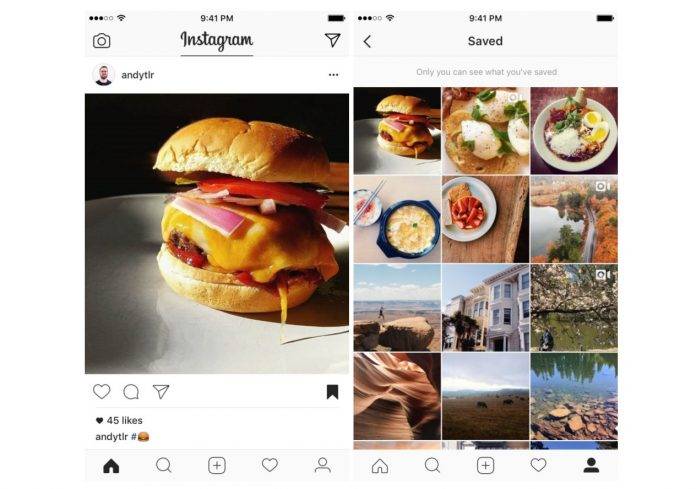Open saved Victorian house thumbnail
The image size is (696, 489).
pos(486,308)
